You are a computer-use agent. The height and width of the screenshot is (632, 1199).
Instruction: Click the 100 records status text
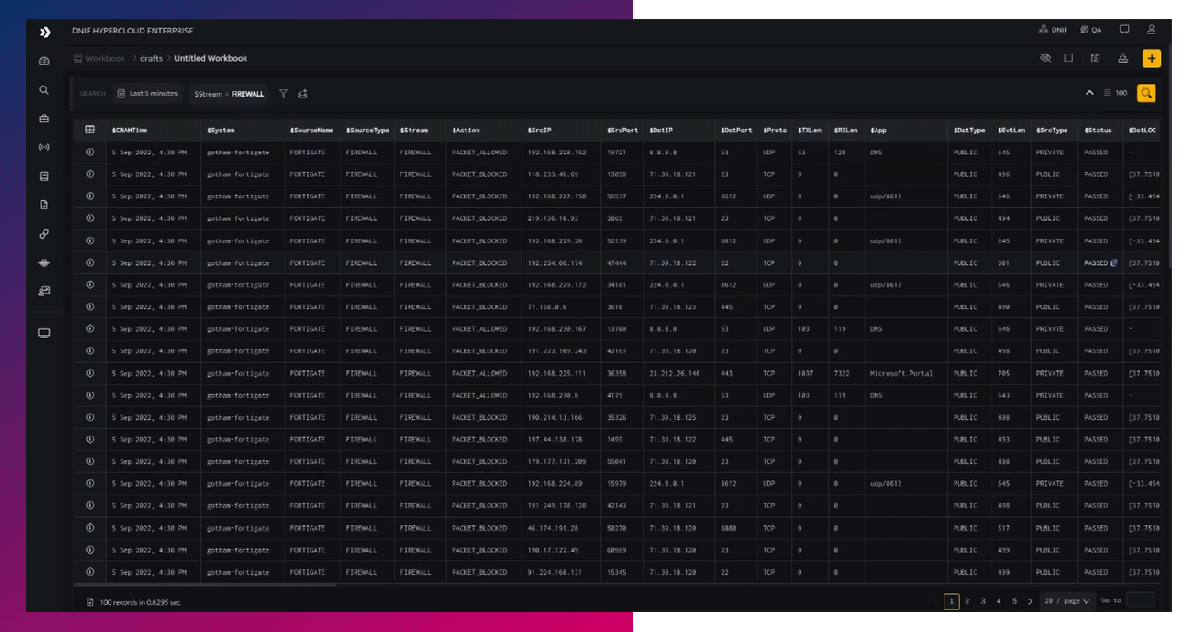tap(140, 602)
